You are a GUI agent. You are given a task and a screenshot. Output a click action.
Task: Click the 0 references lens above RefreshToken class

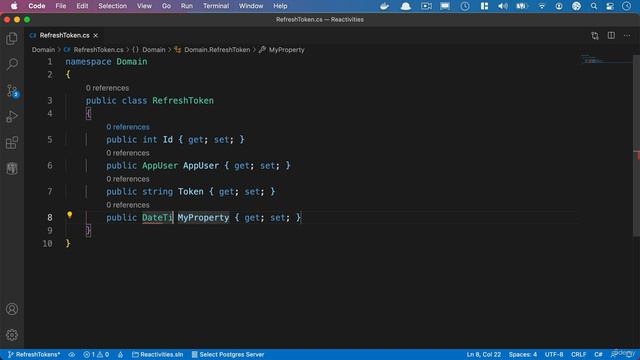(107, 88)
